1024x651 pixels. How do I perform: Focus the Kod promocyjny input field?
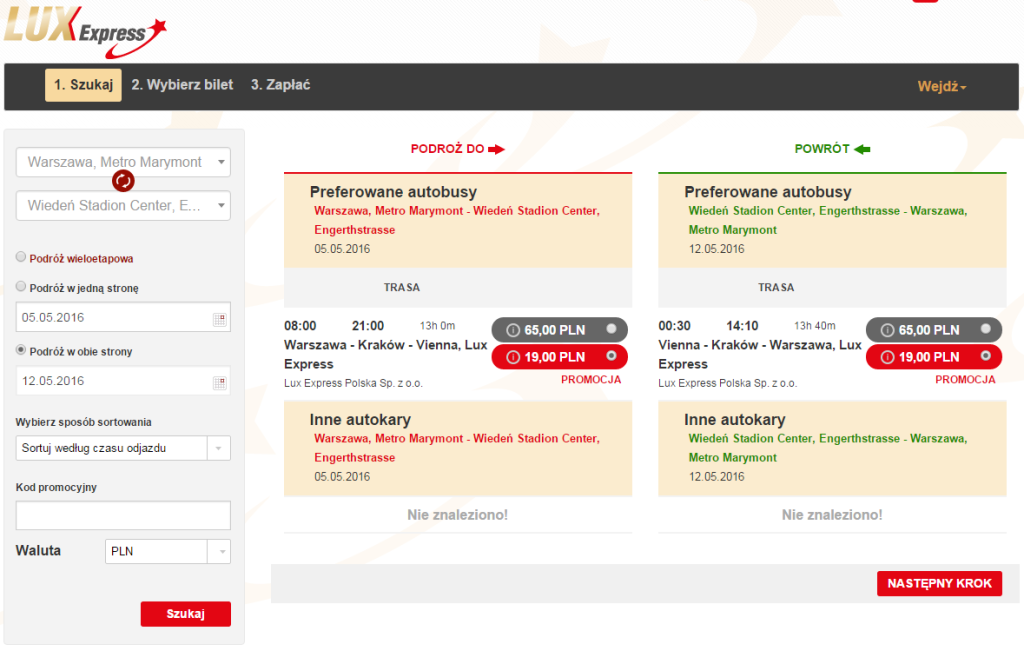[123, 515]
